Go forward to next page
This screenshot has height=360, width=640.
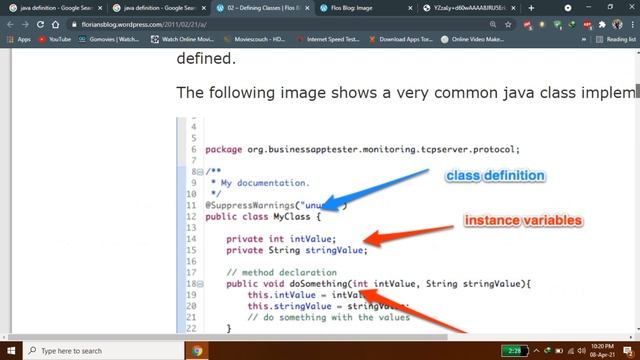point(25,24)
